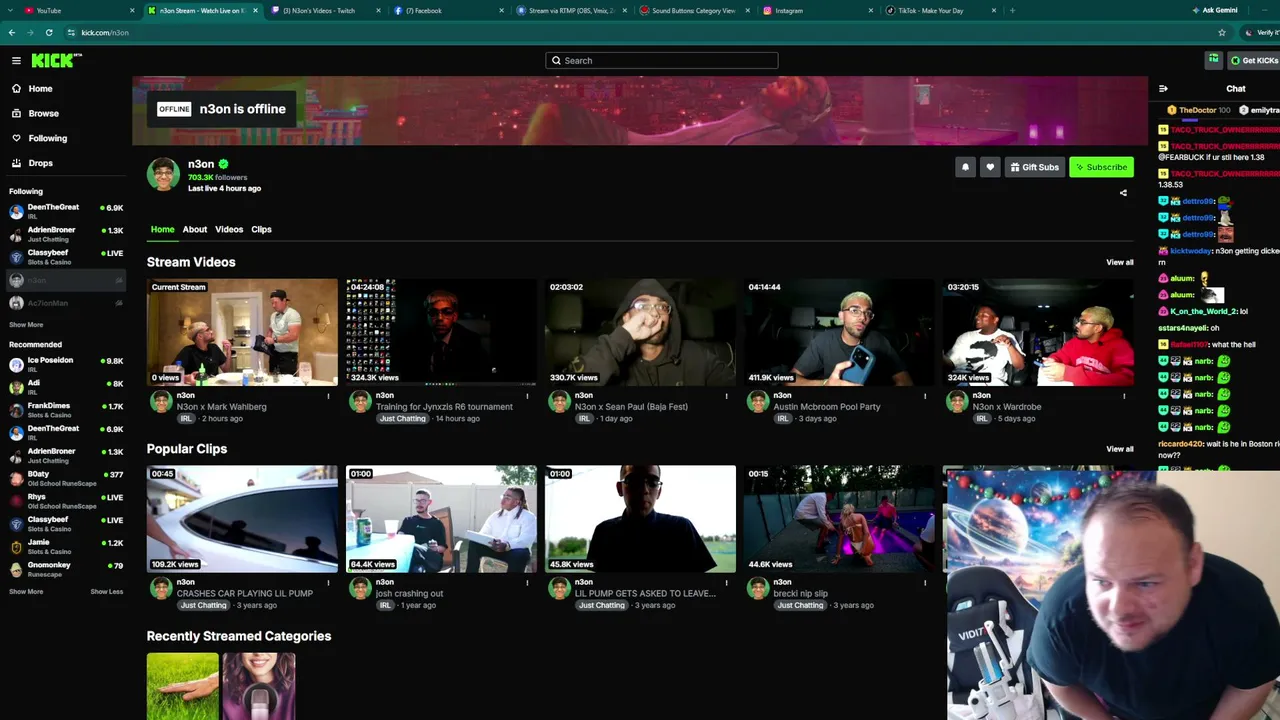Collapse the chat panel with arrow icon
This screenshot has width=1280, height=720.
coord(1163,89)
